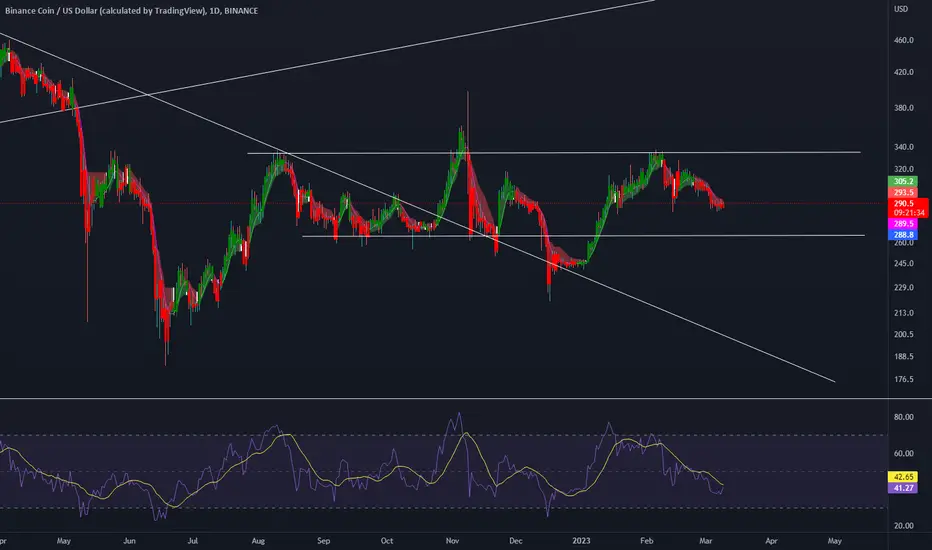Select the 460.0 price axis label
Viewport: 932px width, 550px height.
point(903,40)
